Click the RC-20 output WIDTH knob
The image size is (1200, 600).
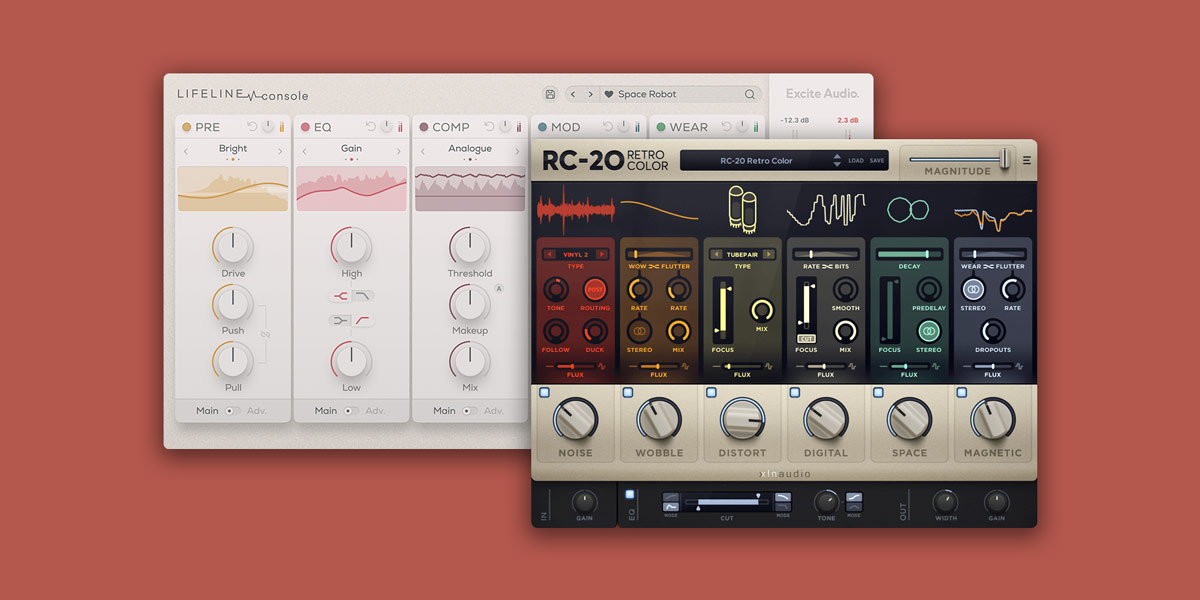tap(945, 502)
